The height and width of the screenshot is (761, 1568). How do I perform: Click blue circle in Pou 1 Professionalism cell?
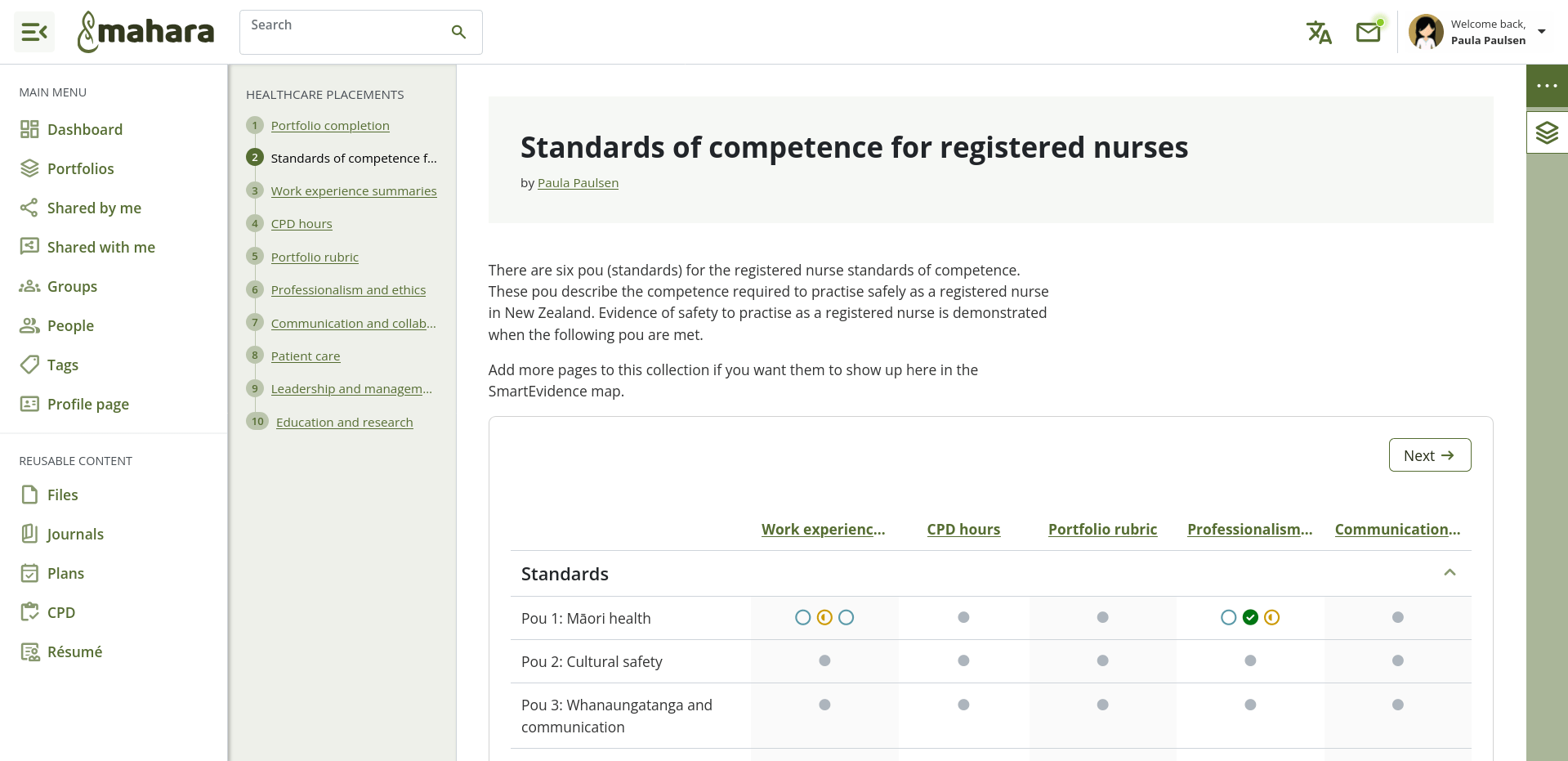(1229, 617)
